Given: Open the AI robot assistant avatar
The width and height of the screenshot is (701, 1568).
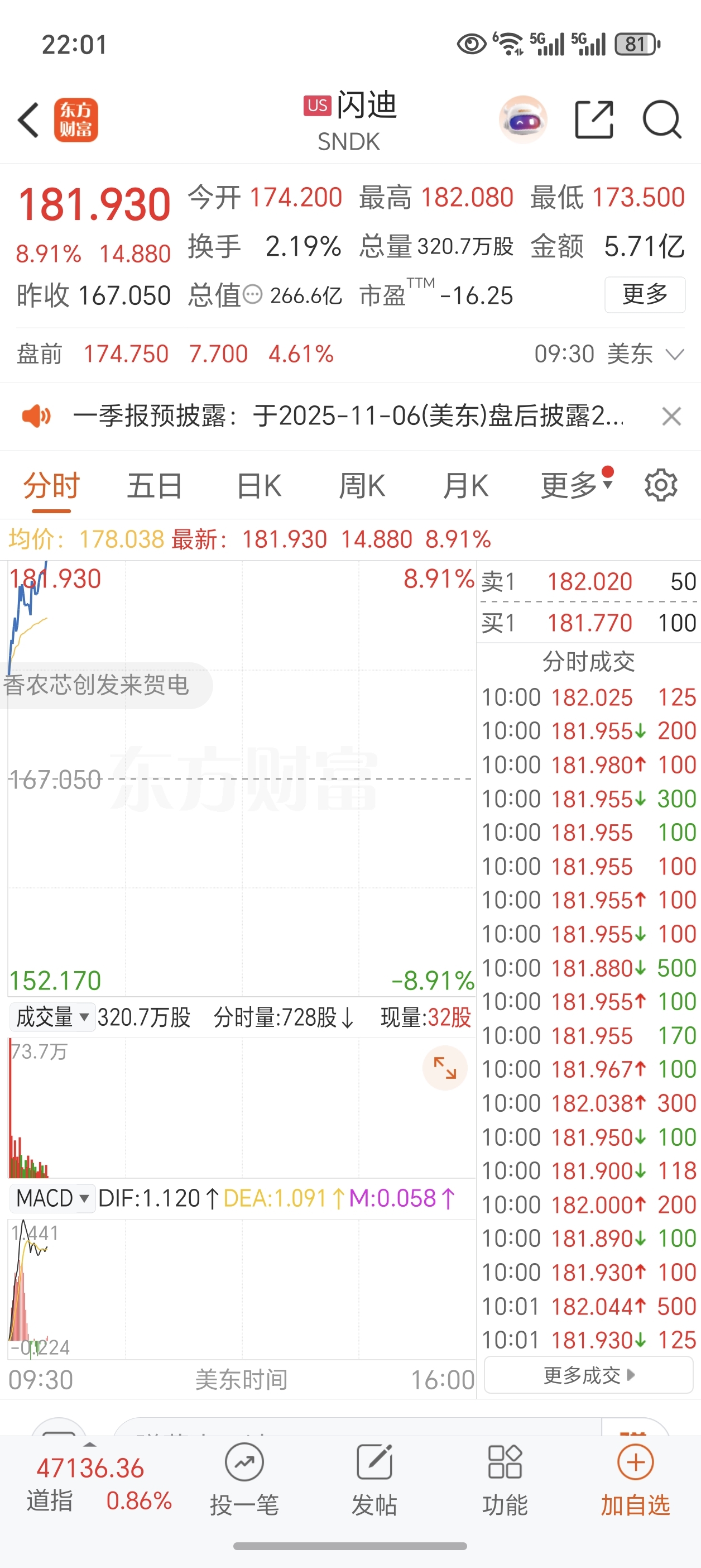Looking at the screenshot, I should pos(523,119).
